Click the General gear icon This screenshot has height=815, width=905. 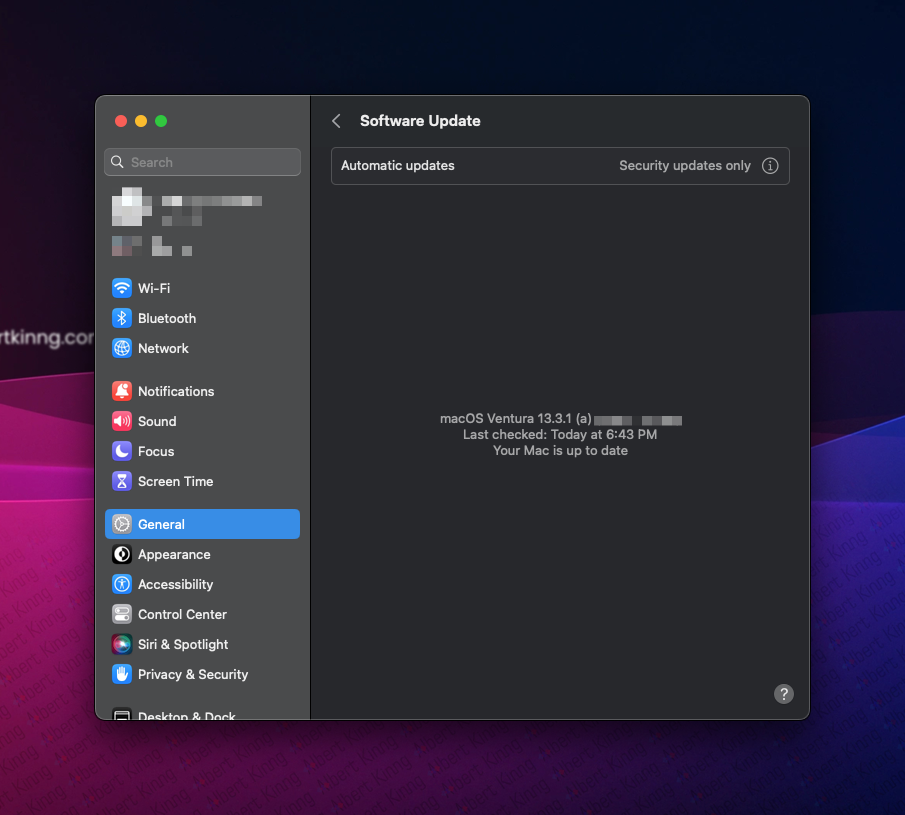point(122,524)
